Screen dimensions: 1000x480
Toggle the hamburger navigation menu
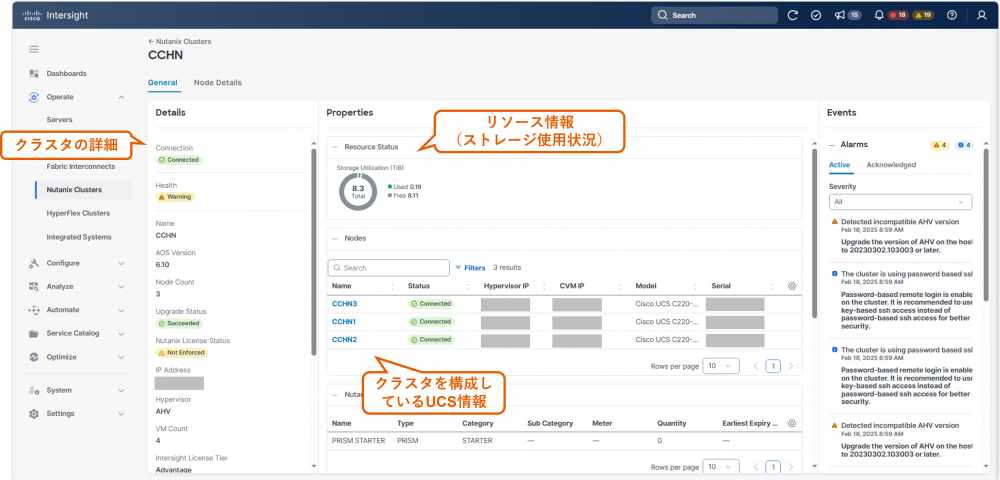pos(34,49)
